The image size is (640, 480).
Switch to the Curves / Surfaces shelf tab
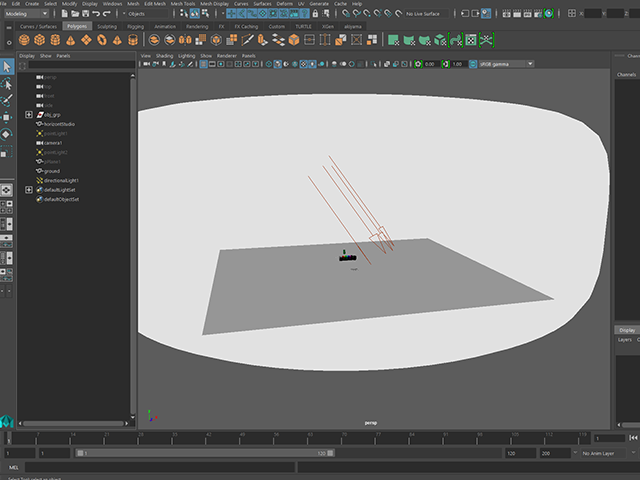[38, 27]
